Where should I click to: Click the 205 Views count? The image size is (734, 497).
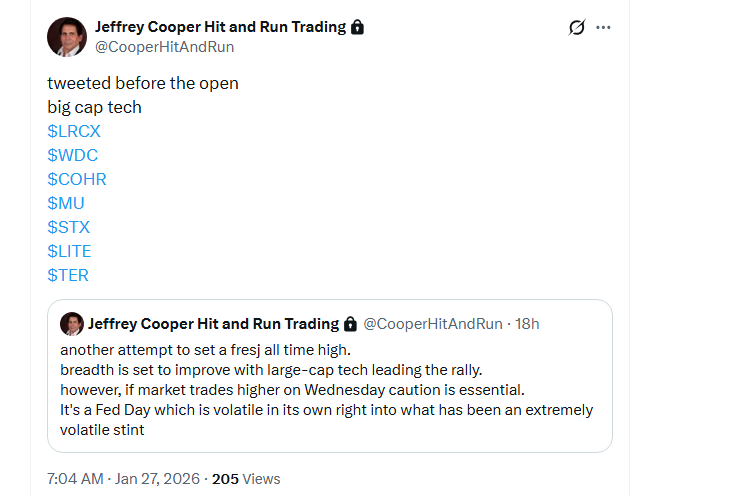point(246,479)
